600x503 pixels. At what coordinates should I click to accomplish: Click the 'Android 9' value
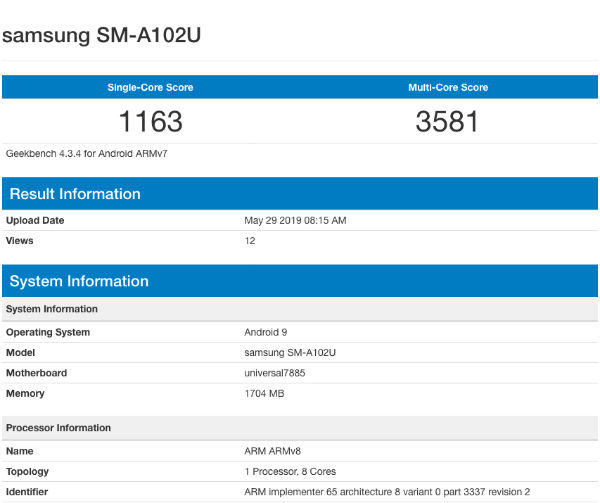coord(266,332)
